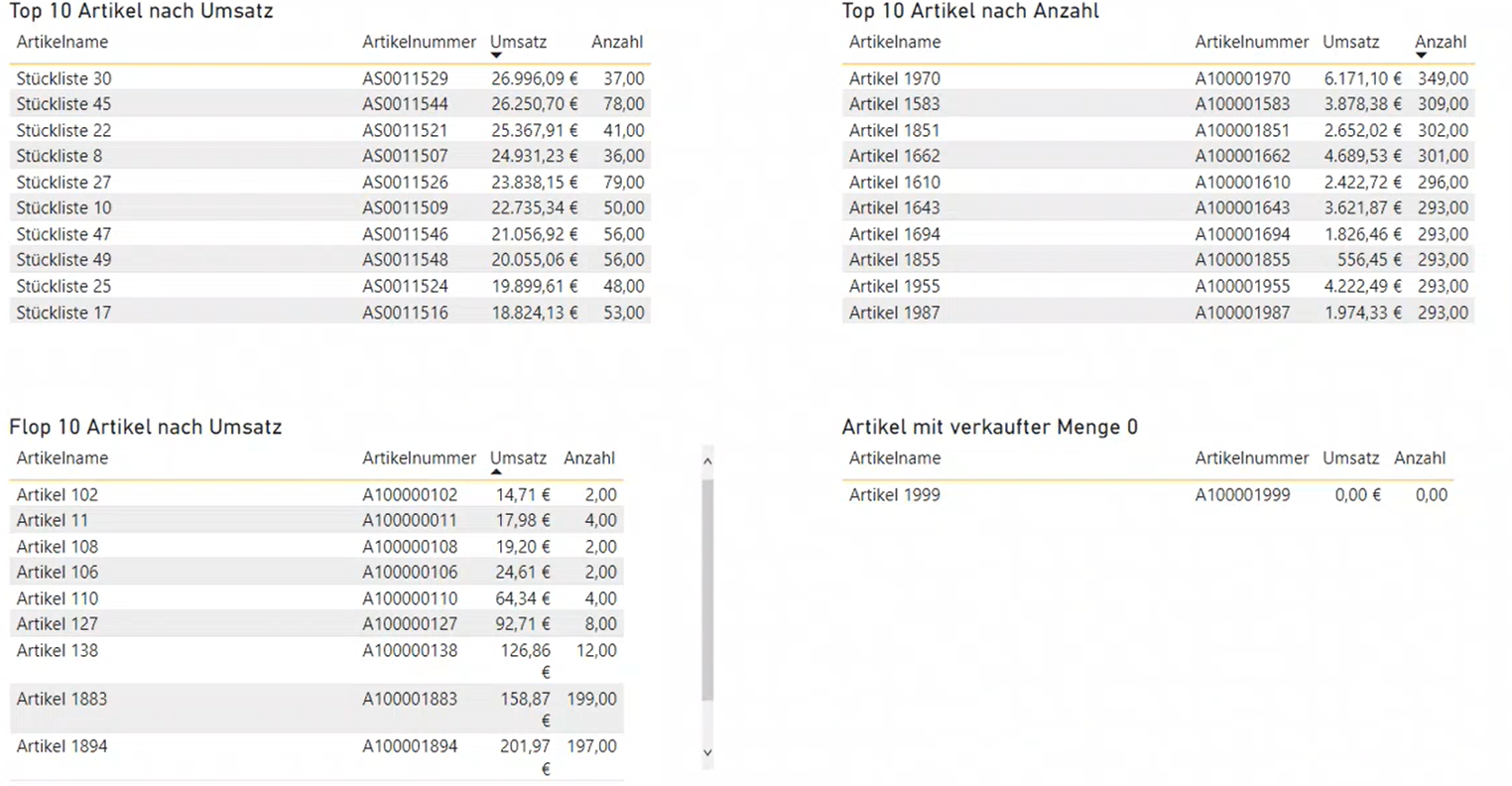Click the Flop 10 table scrollbar thumb

(707, 590)
